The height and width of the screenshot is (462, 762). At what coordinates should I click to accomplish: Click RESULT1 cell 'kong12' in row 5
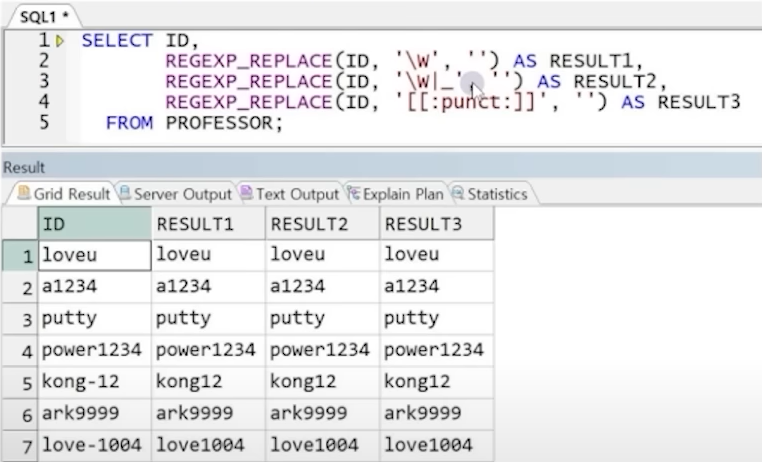208,383
